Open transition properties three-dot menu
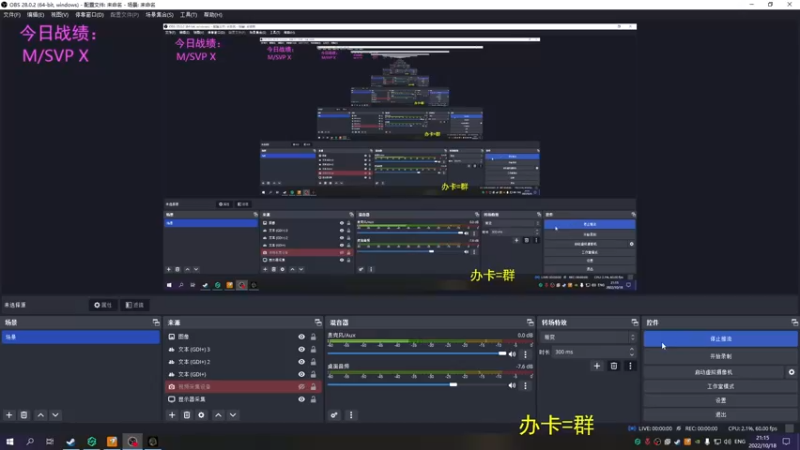 click(x=630, y=366)
